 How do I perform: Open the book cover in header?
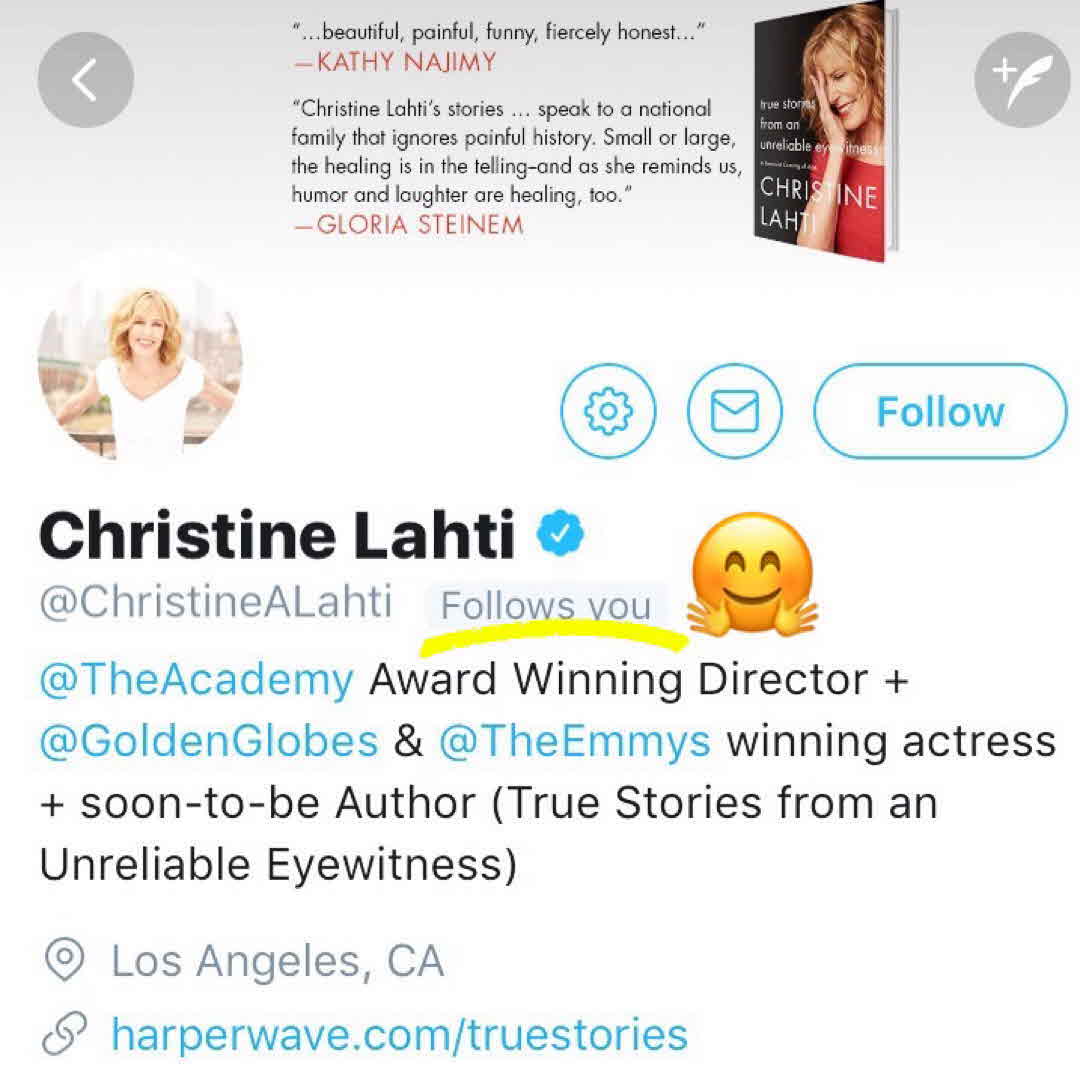click(x=824, y=132)
